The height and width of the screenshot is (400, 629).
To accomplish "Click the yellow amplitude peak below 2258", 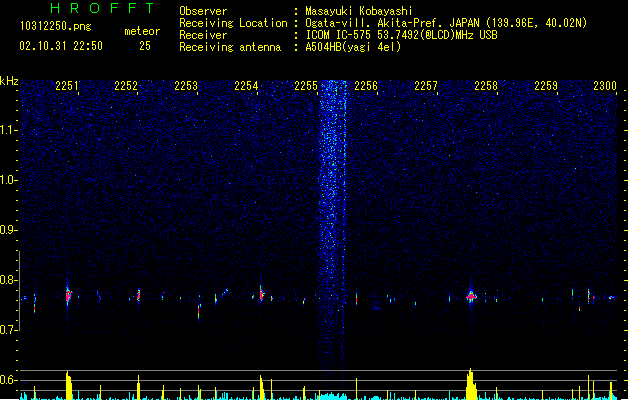I will (x=471, y=384).
